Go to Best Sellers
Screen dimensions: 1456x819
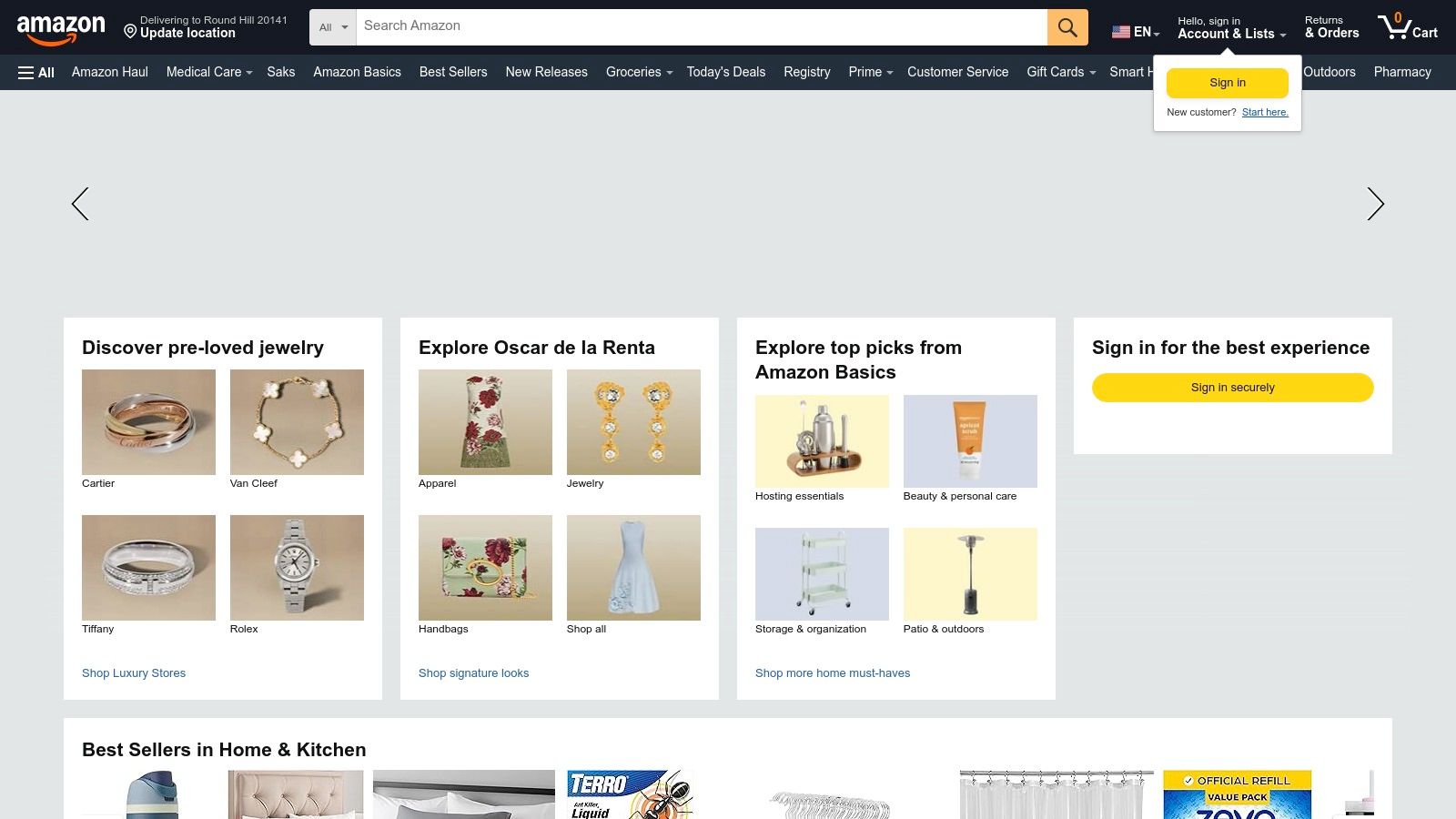[453, 72]
